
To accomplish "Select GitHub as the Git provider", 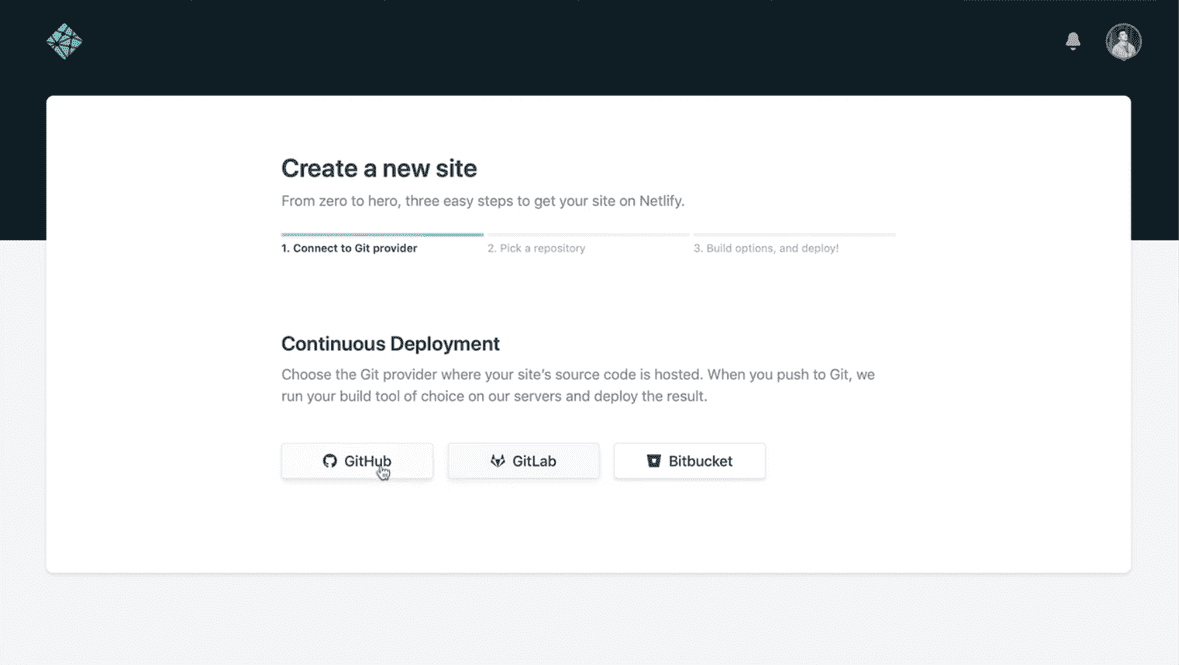I will (357, 460).
